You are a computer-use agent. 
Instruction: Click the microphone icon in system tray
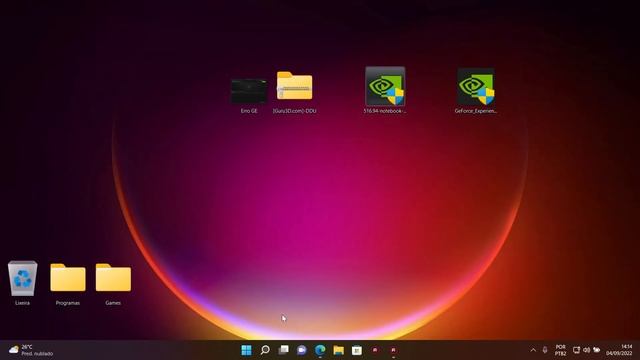[545, 350]
